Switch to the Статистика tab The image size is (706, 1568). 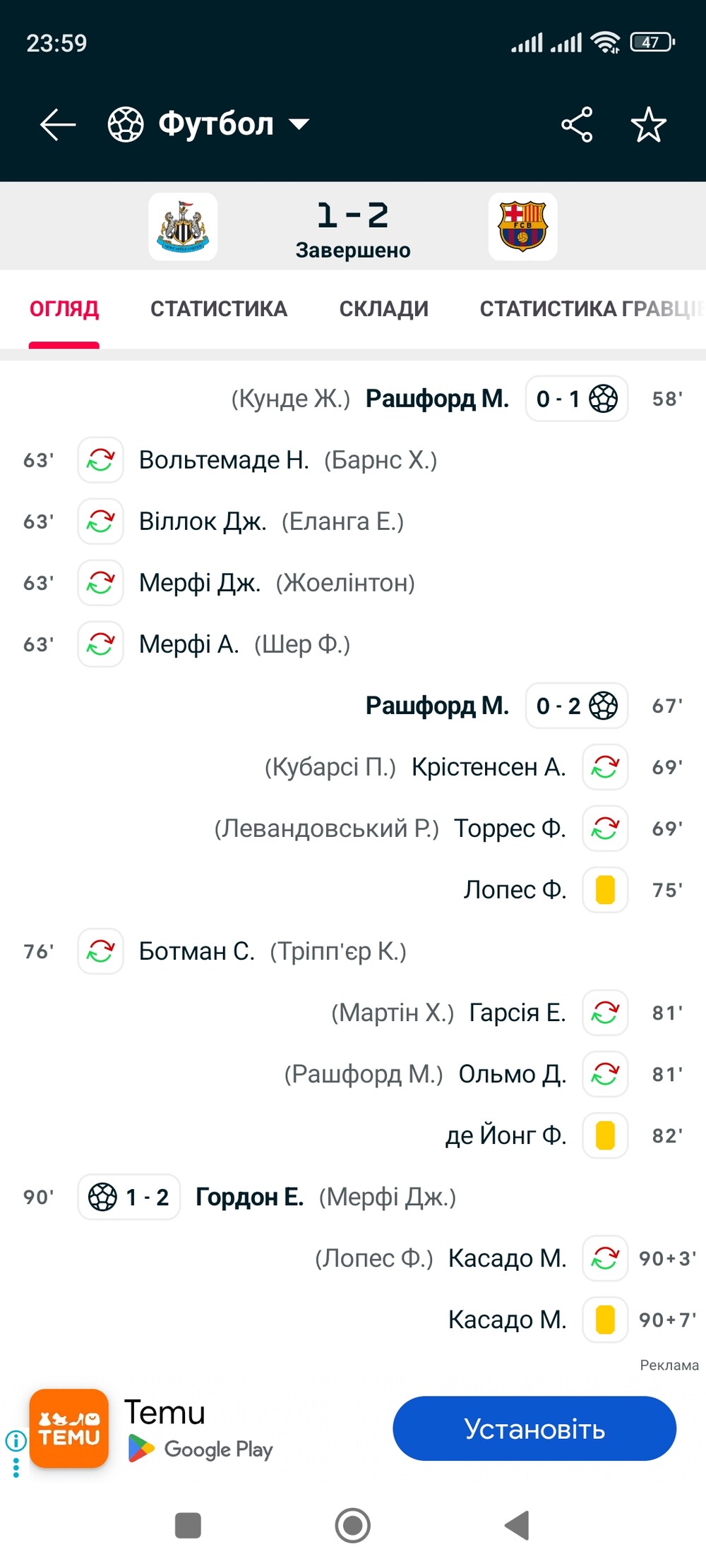pyautogui.click(x=219, y=309)
